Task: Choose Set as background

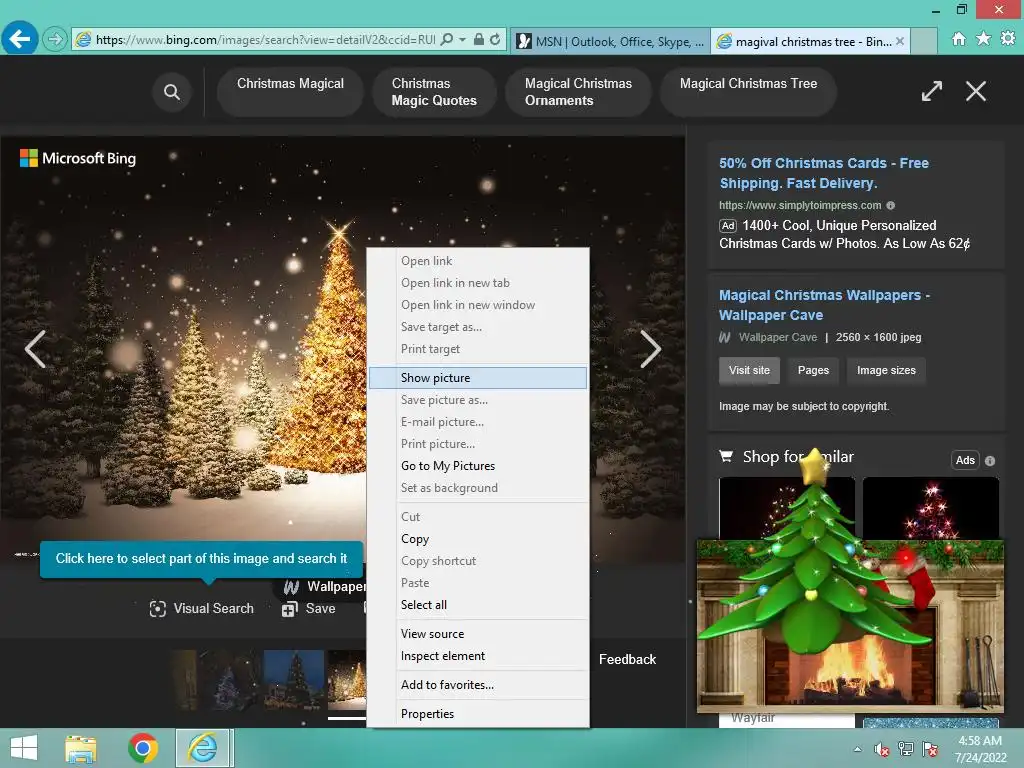Action: [x=478, y=488]
